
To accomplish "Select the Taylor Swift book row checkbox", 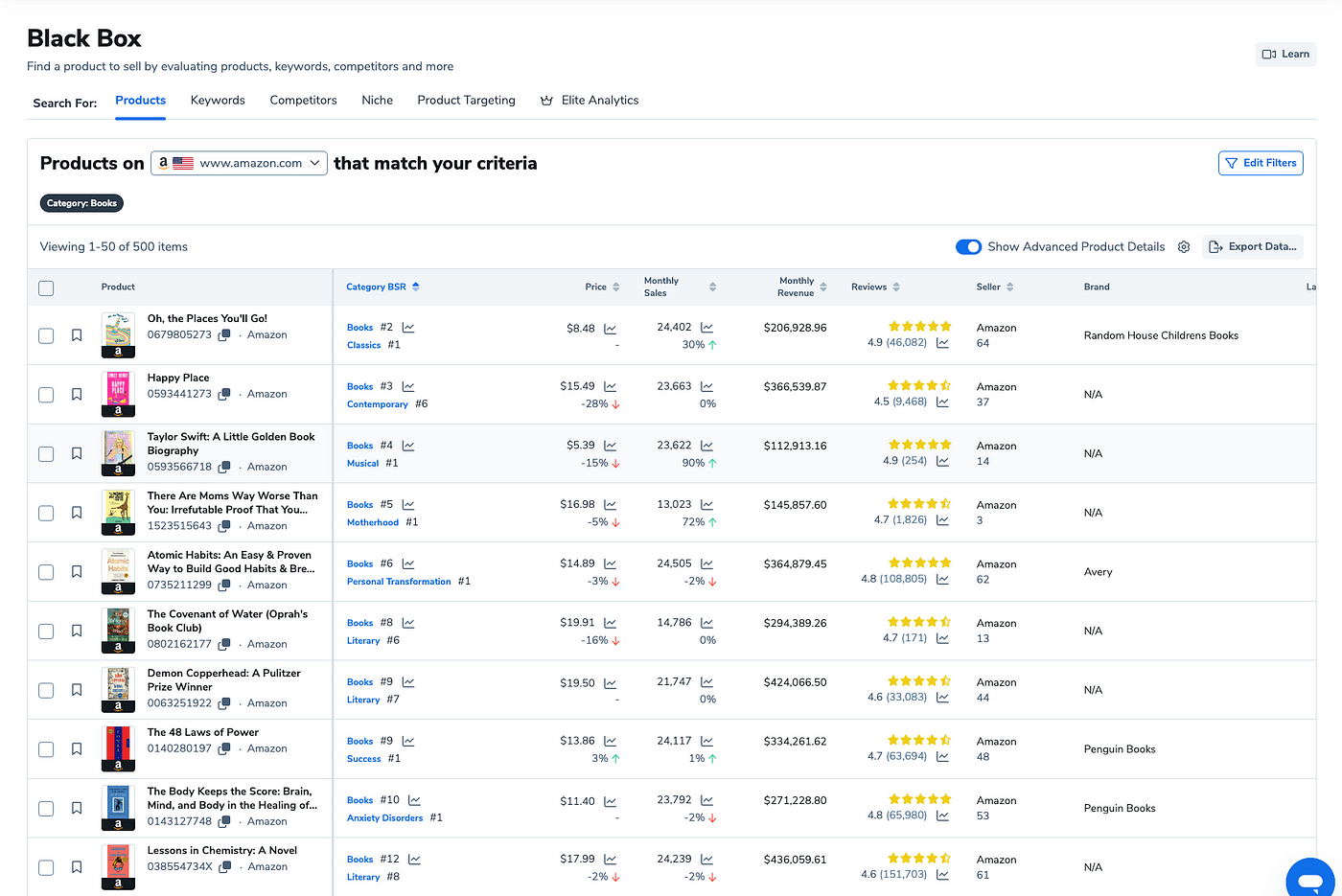I will tap(46, 453).
